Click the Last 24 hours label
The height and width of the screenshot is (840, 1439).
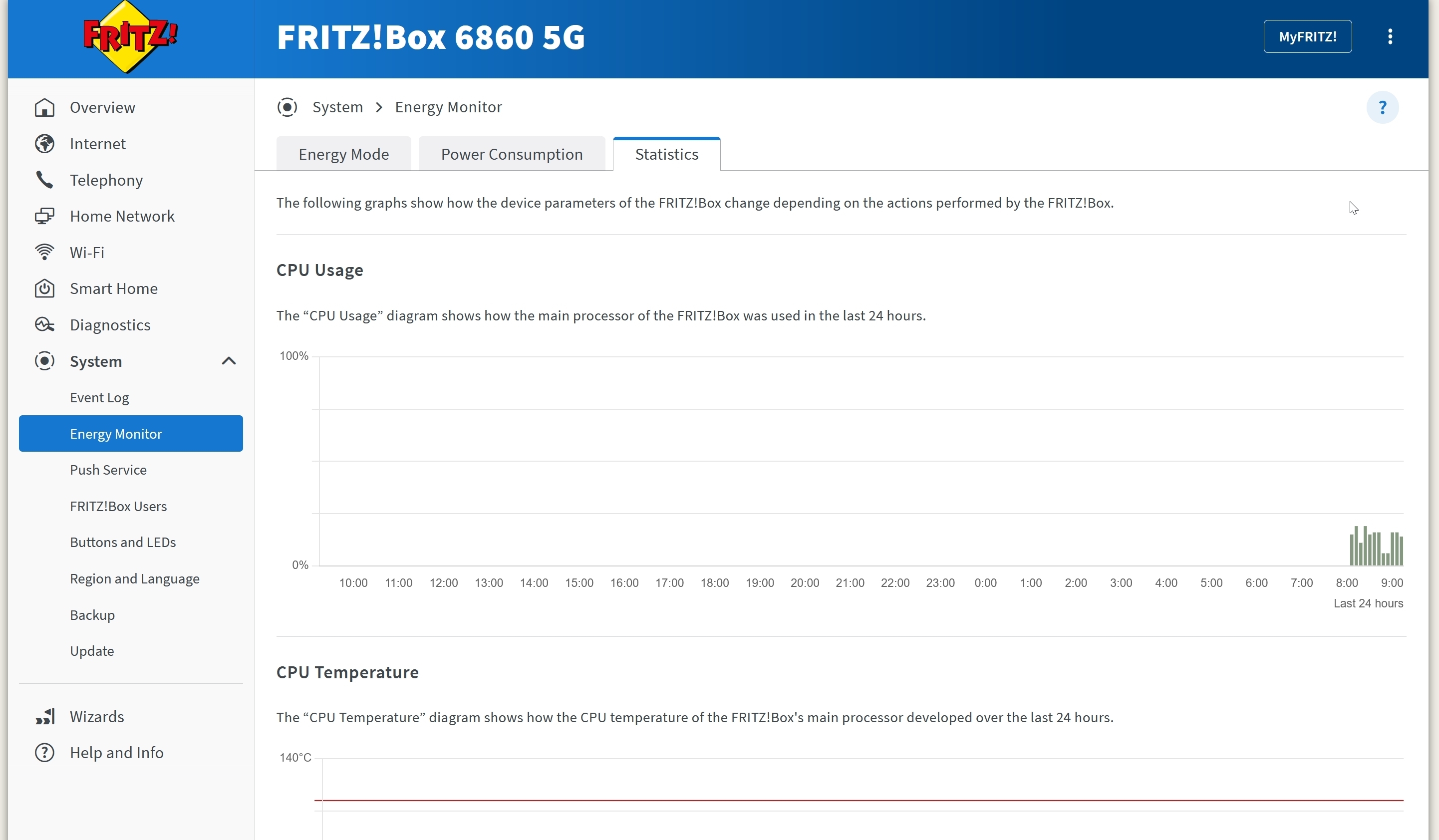[1368, 603]
